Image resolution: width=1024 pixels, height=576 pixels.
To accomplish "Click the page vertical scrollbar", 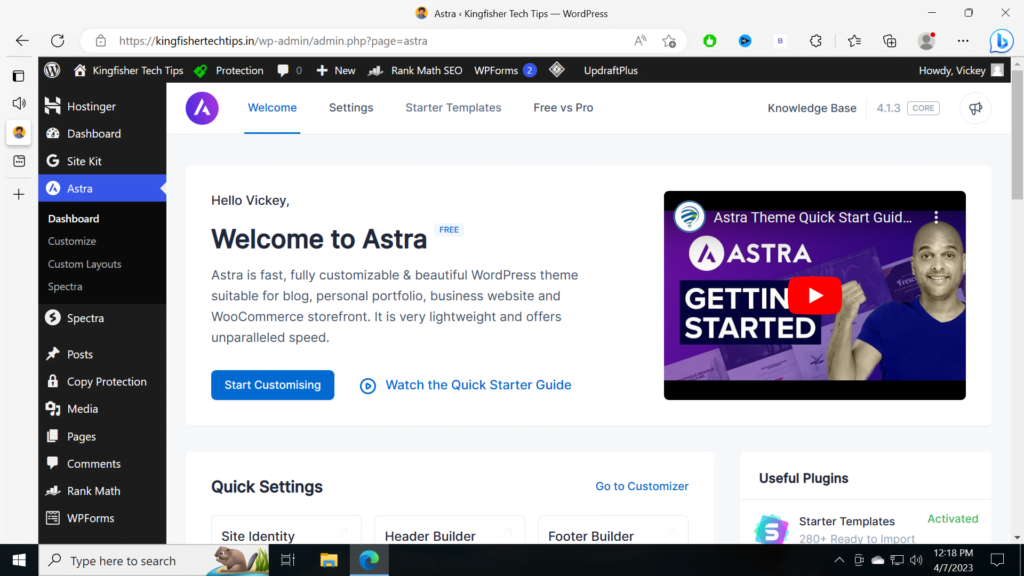I will [1017, 134].
